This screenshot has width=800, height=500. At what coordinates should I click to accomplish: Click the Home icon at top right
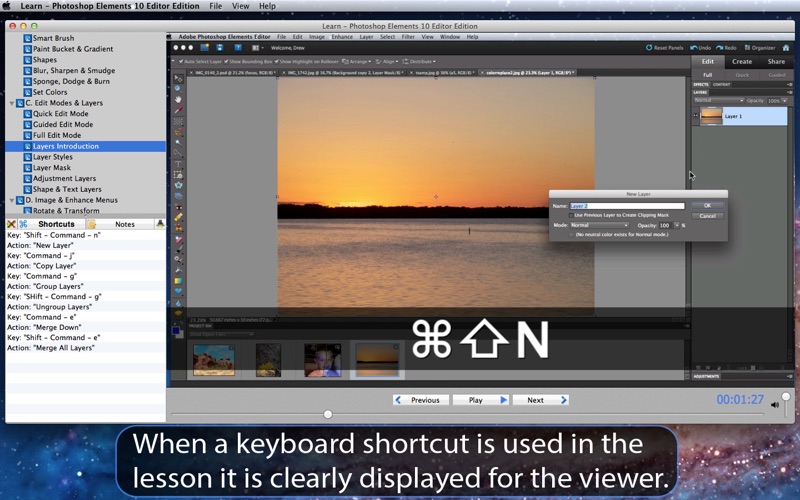tap(786, 47)
